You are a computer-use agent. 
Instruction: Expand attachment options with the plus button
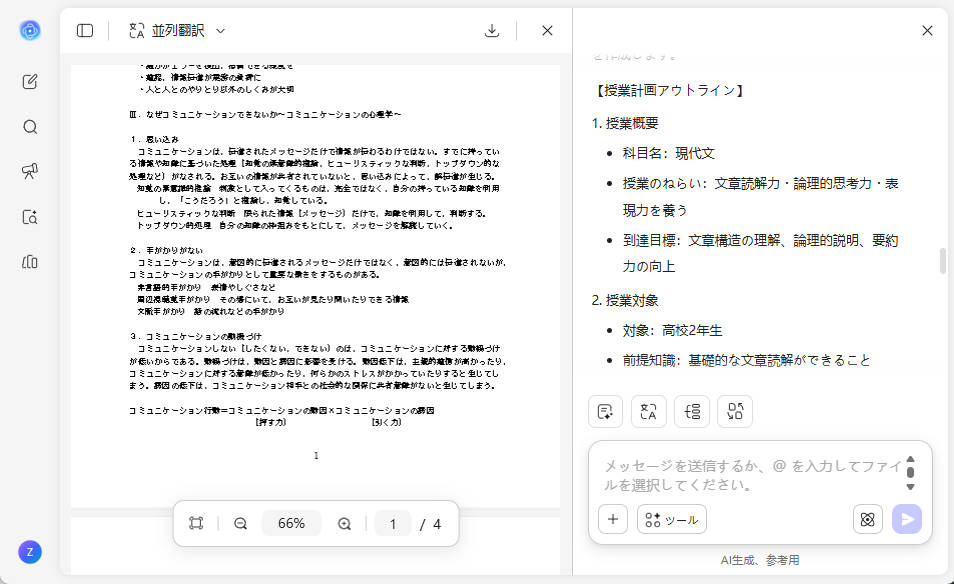pos(612,519)
